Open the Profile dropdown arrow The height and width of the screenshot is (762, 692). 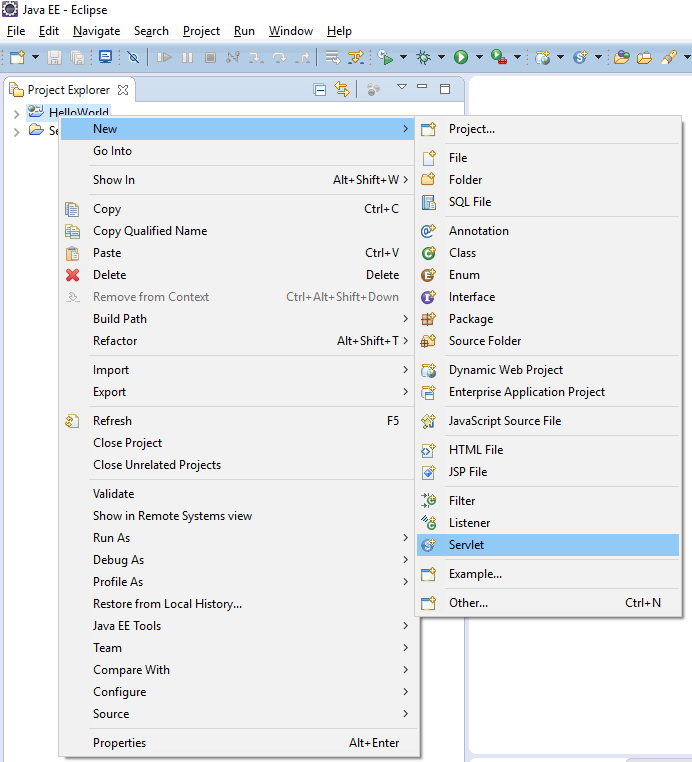coord(403,57)
